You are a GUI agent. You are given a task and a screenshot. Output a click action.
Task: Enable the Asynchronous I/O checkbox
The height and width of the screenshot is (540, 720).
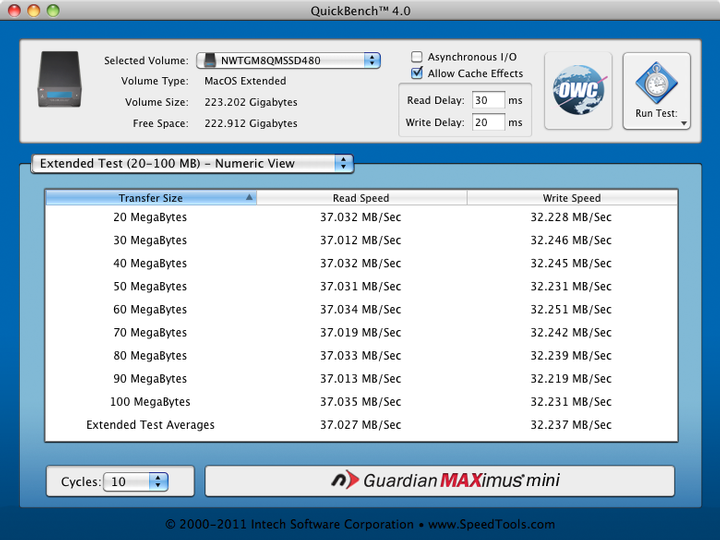(x=418, y=58)
